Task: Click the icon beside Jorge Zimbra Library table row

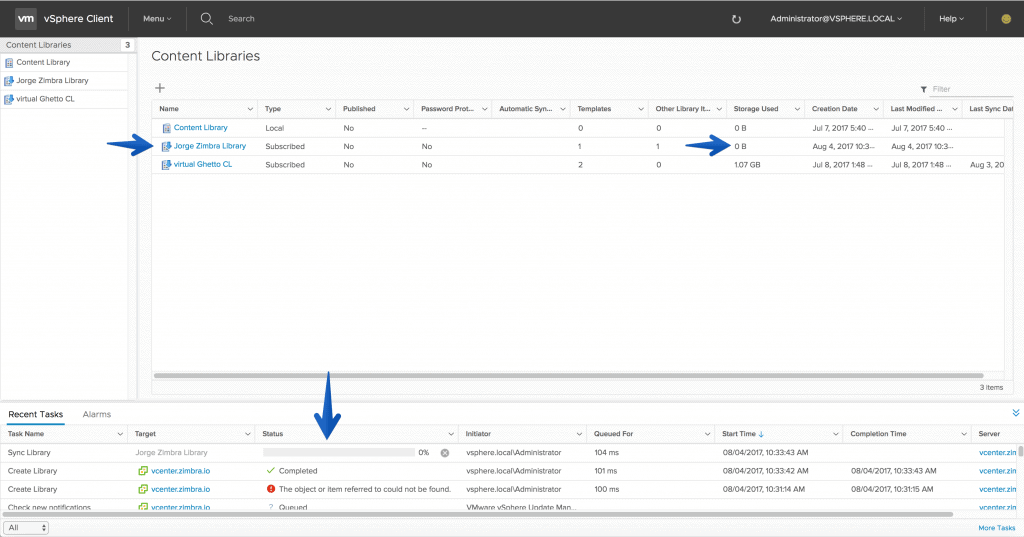Action: pos(167,146)
